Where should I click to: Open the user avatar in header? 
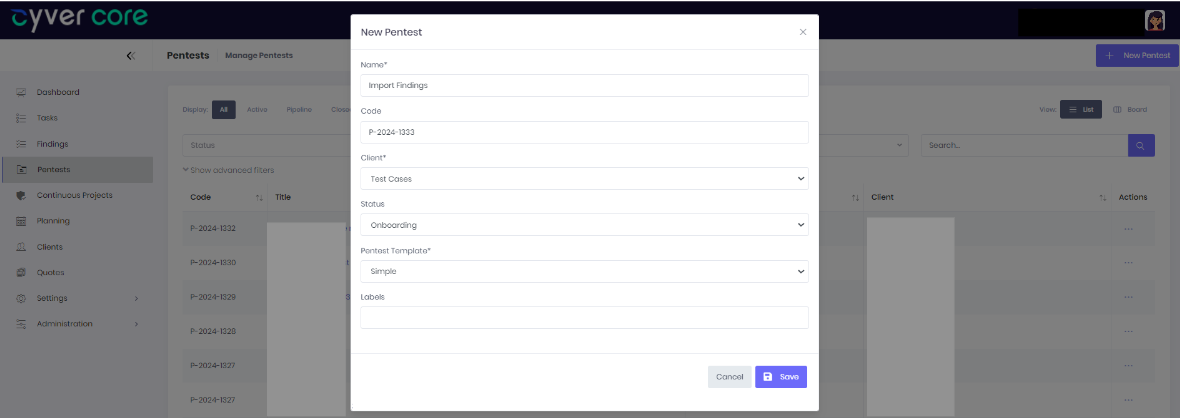click(1154, 20)
